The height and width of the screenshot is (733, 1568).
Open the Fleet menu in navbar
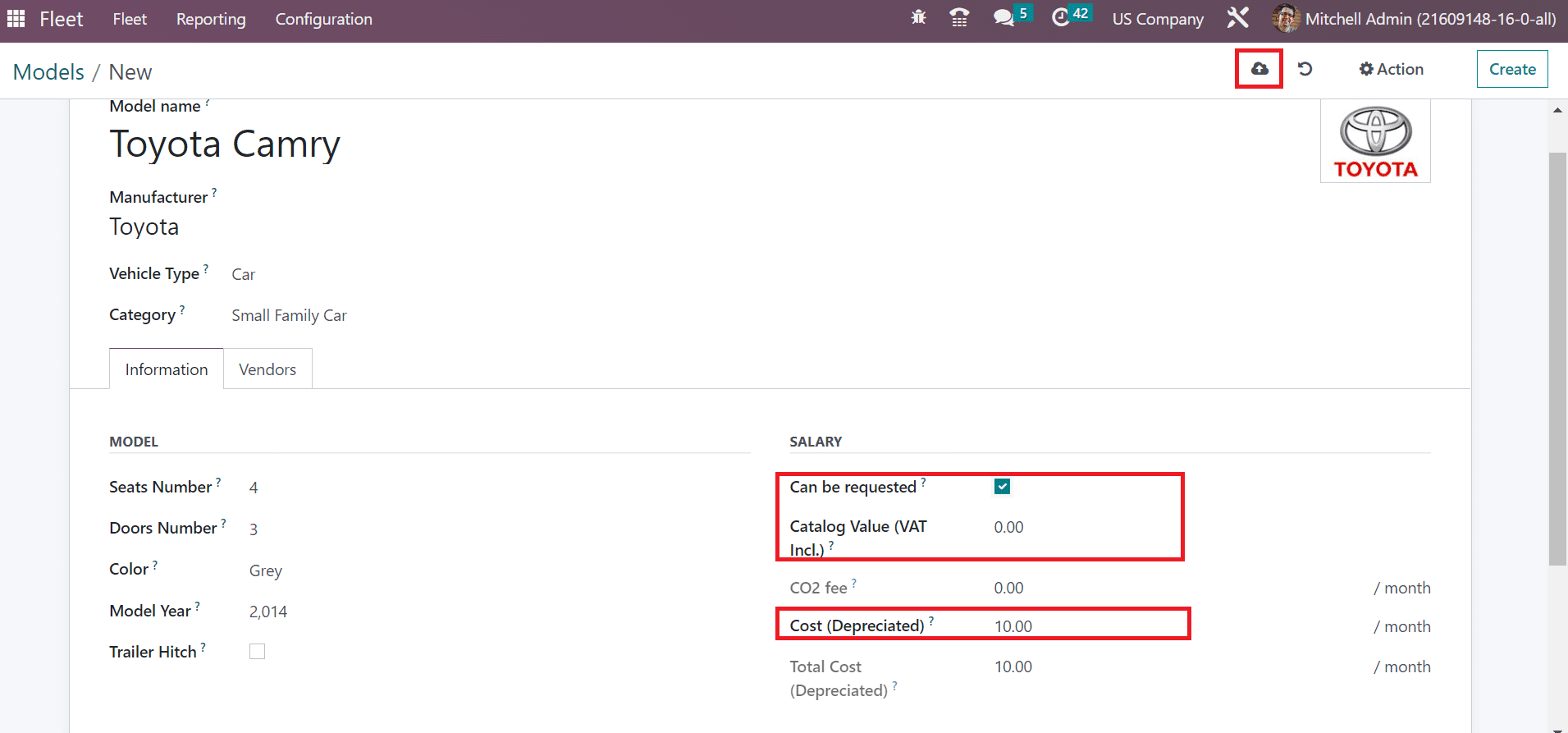[130, 19]
